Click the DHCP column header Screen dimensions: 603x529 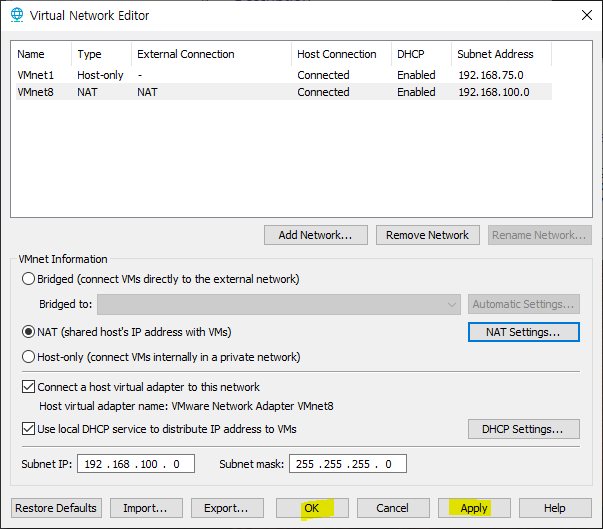pyautogui.click(x=421, y=54)
